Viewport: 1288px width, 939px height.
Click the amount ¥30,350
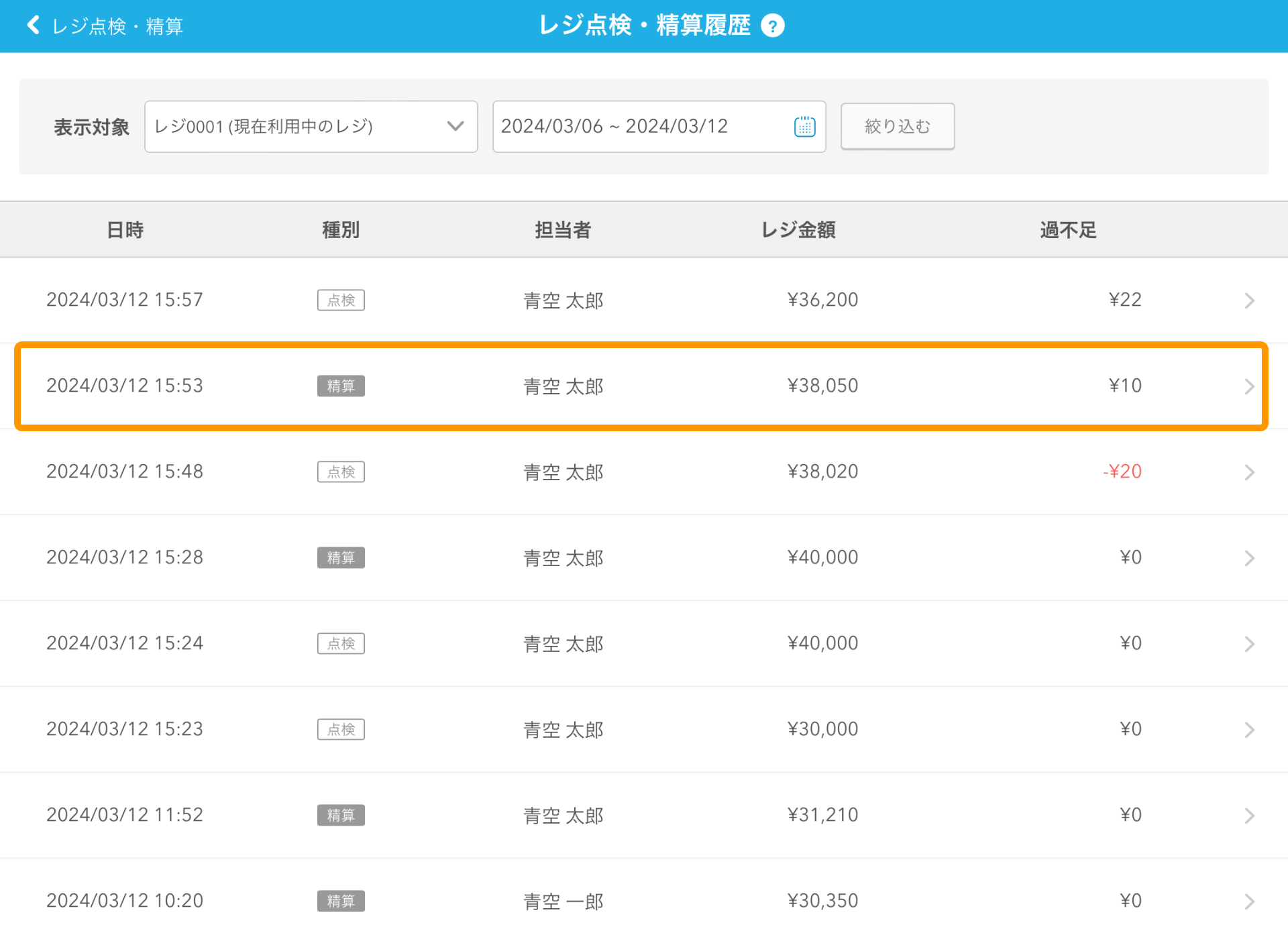tap(823, 901)
